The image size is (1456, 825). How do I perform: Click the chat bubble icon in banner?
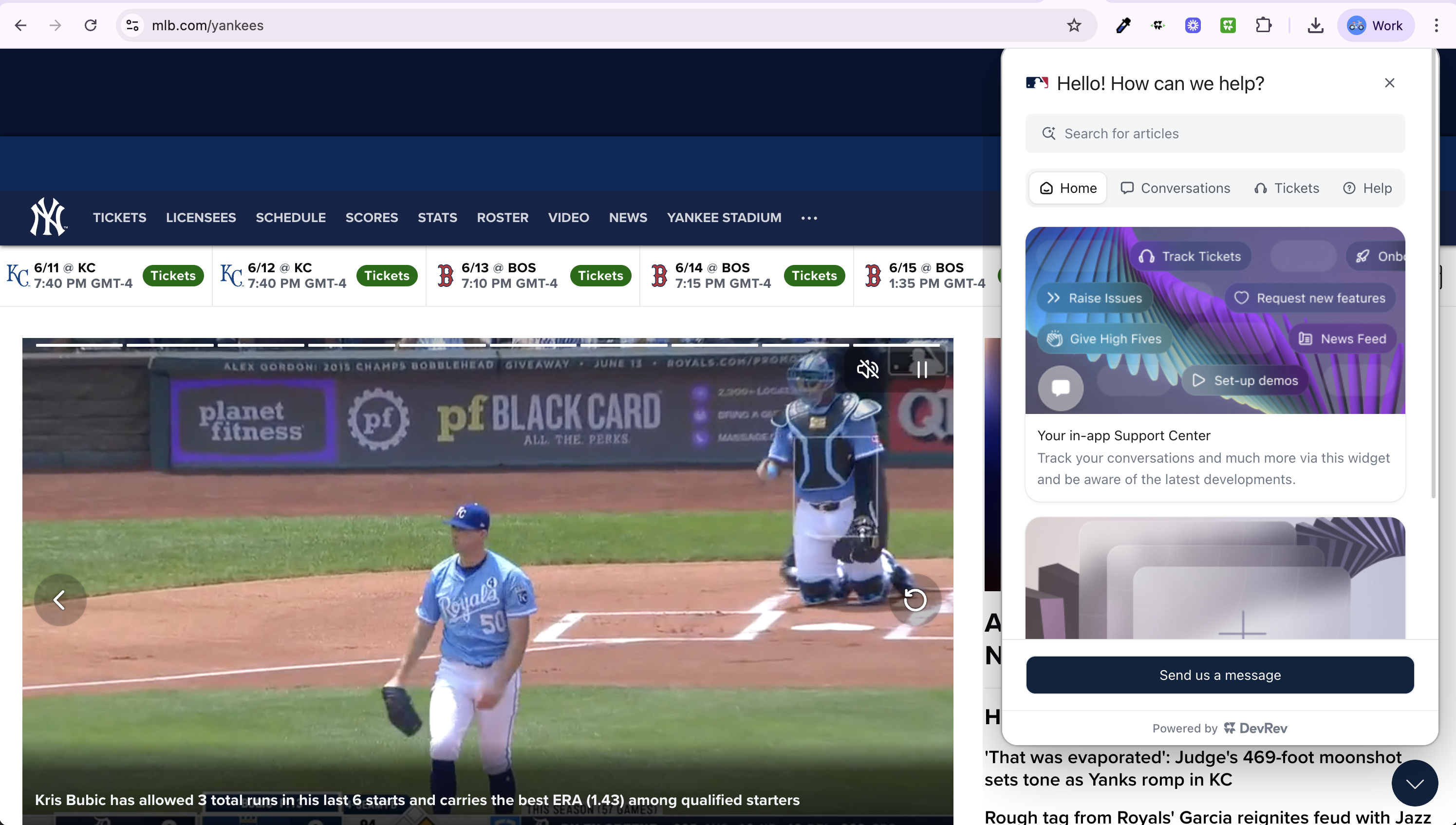pos(1061,388)
